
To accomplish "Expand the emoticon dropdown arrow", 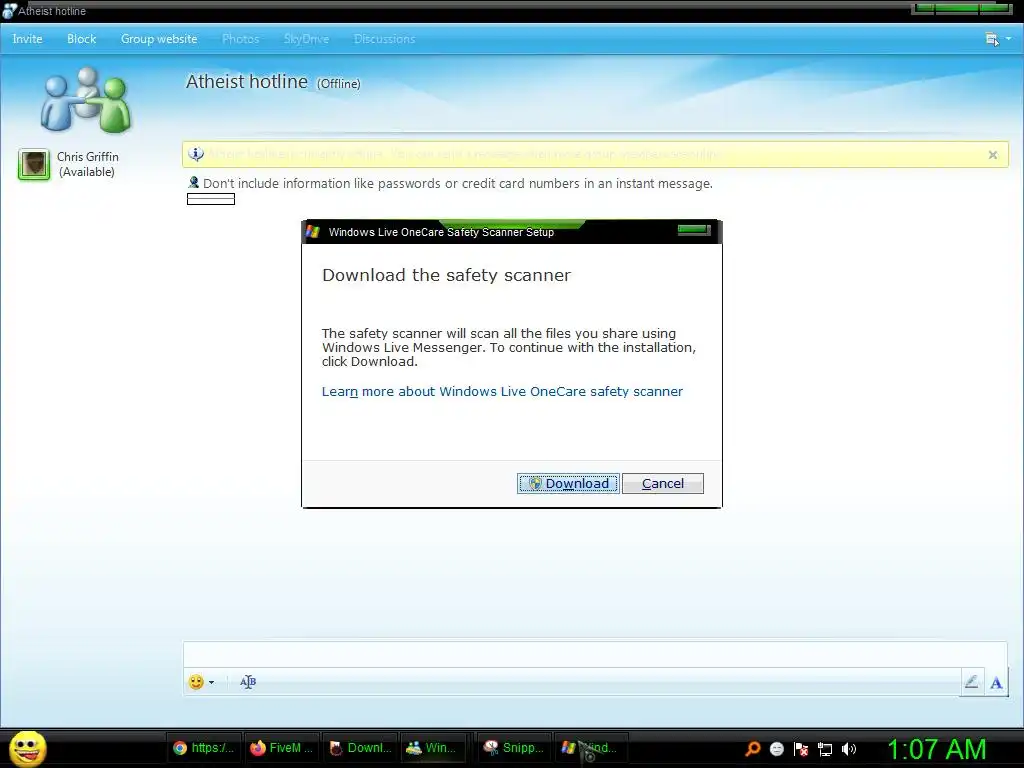I will (x=212, y=682).
